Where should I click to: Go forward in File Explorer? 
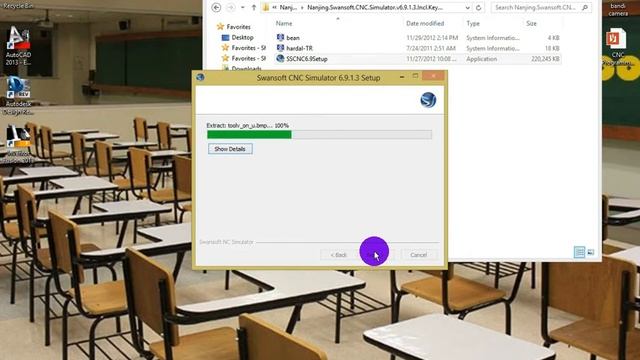(x=231, y=7)
